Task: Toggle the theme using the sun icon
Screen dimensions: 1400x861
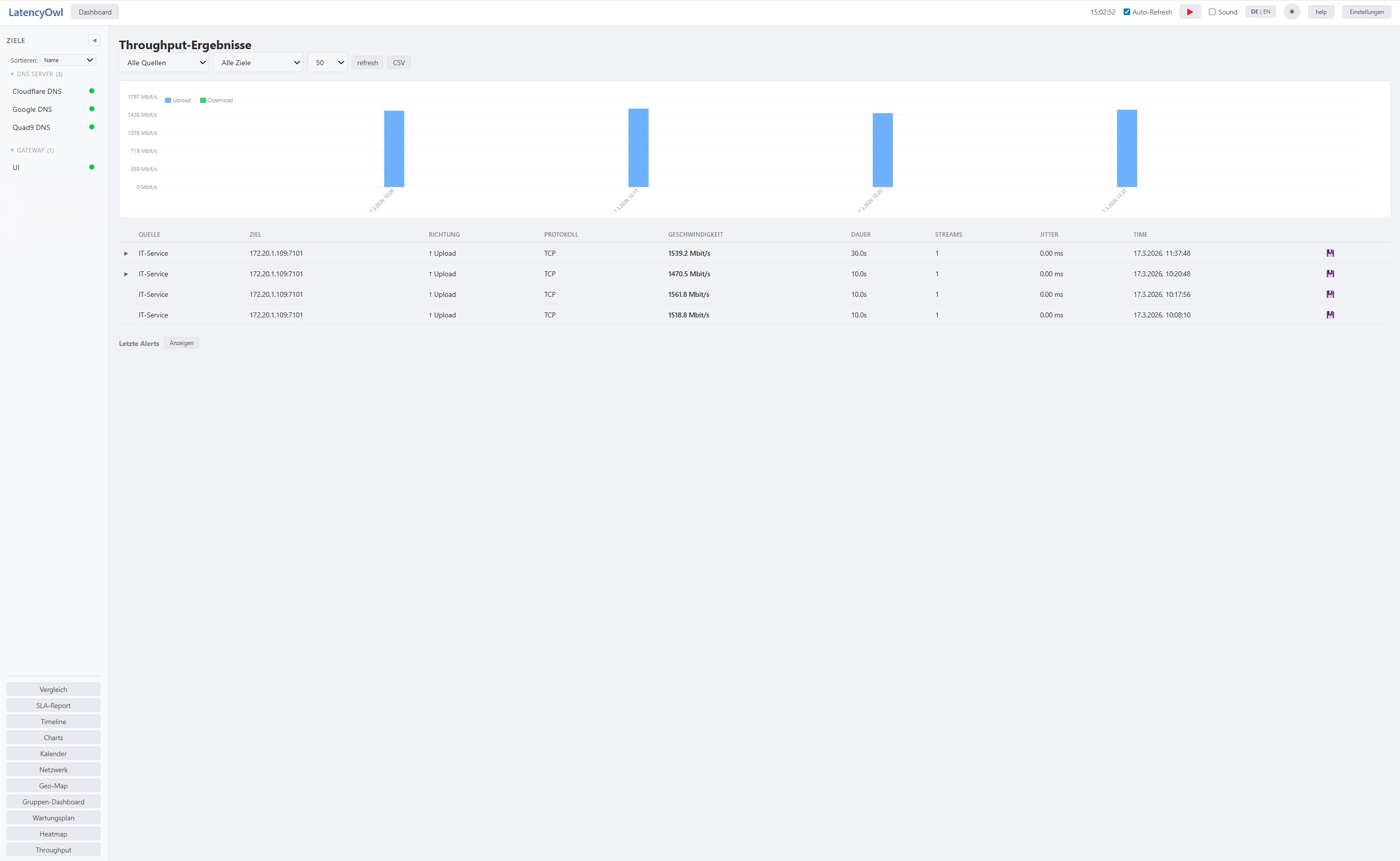Action: click(x=1292, y=12)
